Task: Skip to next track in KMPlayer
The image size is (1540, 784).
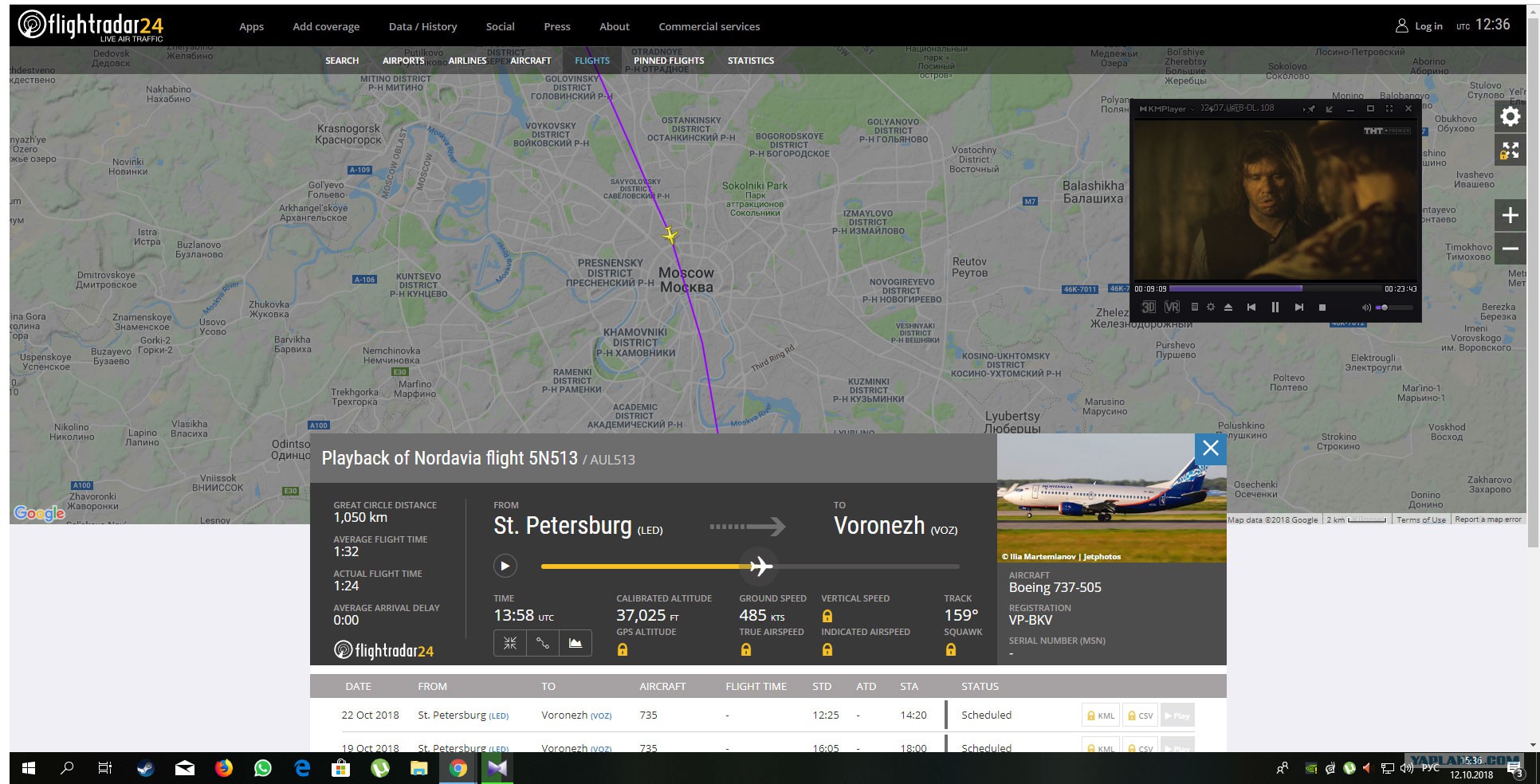Action: [x=1298, y=308]
